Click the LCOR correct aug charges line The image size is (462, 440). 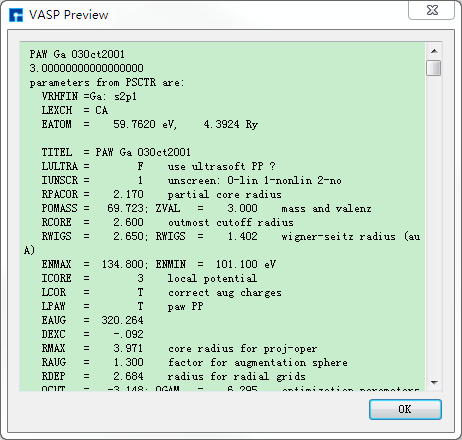[161, 292]
